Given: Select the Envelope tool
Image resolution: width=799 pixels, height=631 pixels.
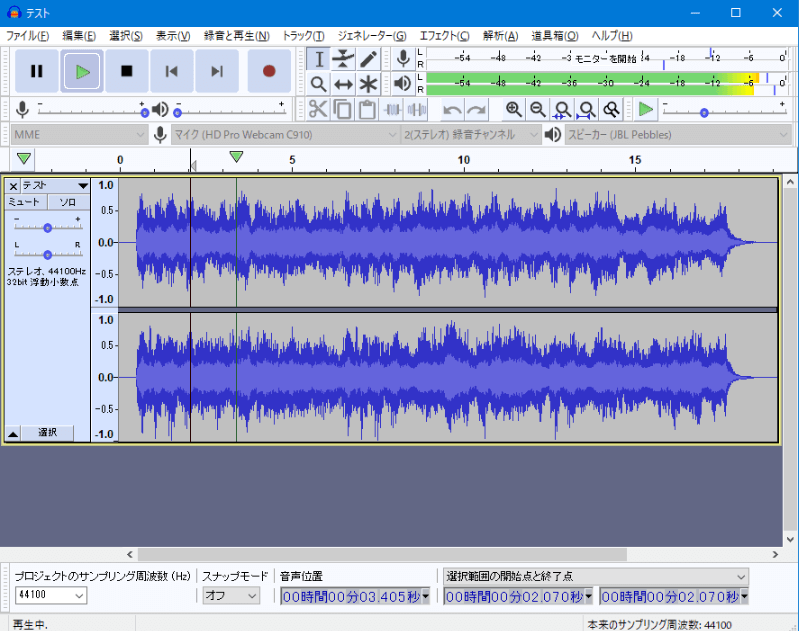Looking at the screenshot, I should tap(343, 59).
